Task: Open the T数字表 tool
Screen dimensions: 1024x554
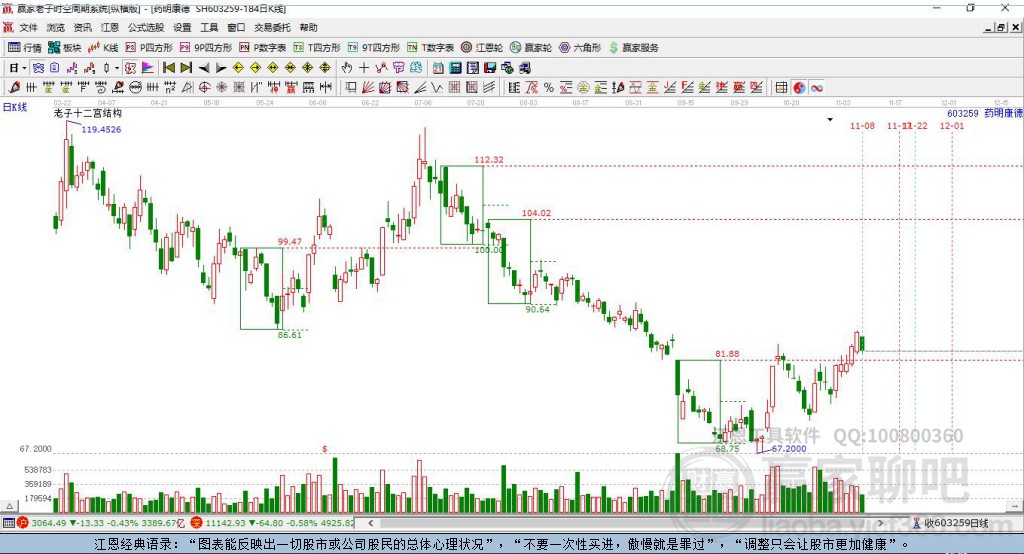Action: [x=430, y=48]
